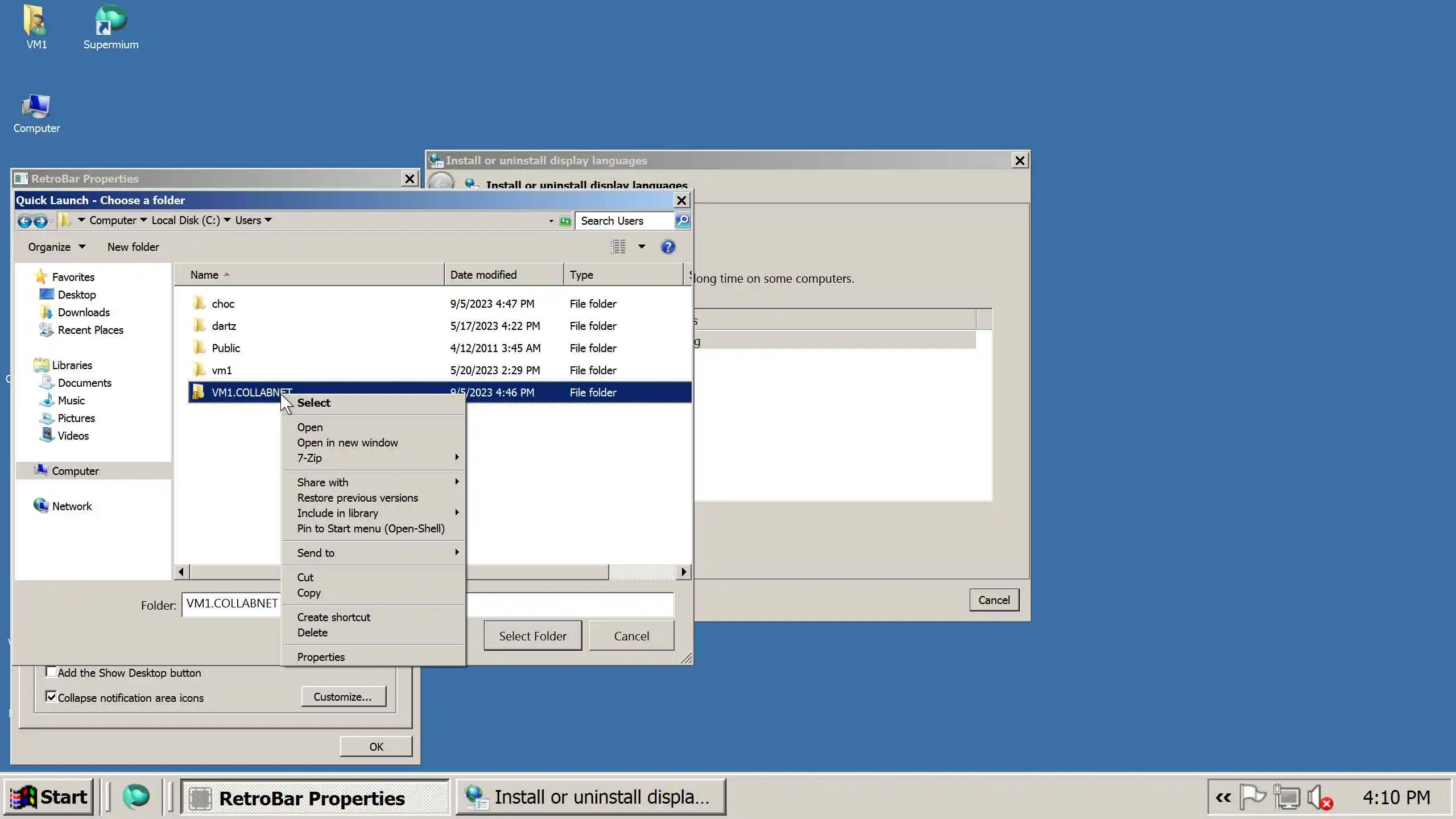Click the Customize... button
The width and height of the screenshot is (1456, 819).
343,697
